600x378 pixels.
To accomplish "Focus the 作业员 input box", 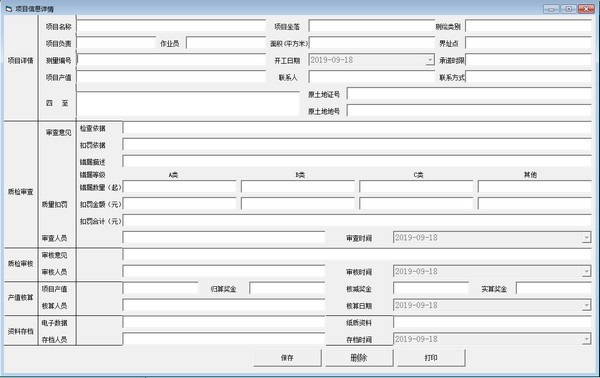I will [226, 43].
